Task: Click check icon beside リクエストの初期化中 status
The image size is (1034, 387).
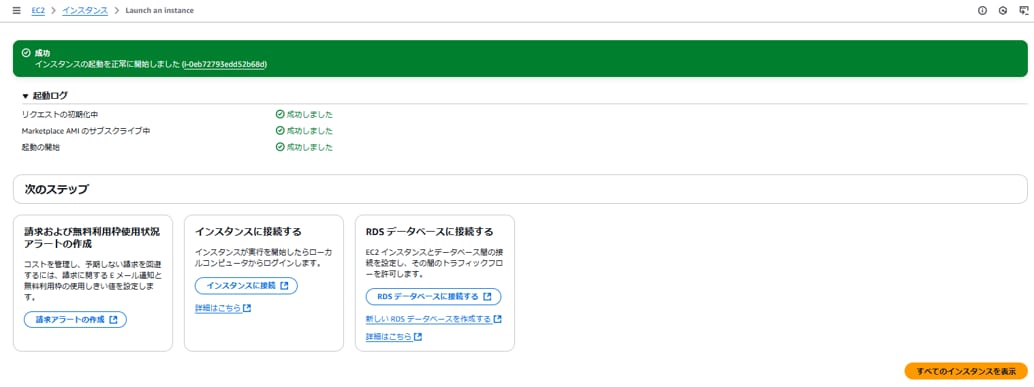Action: pyautogui.click(x=280, y=115)
